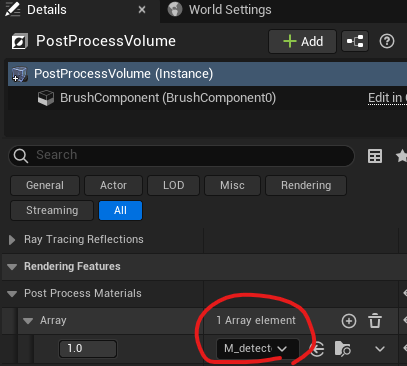Image resolution: width=407 pixels, height=366 pixels.
Task: Open array element options chevron
Action: click(x=380, y=349)
